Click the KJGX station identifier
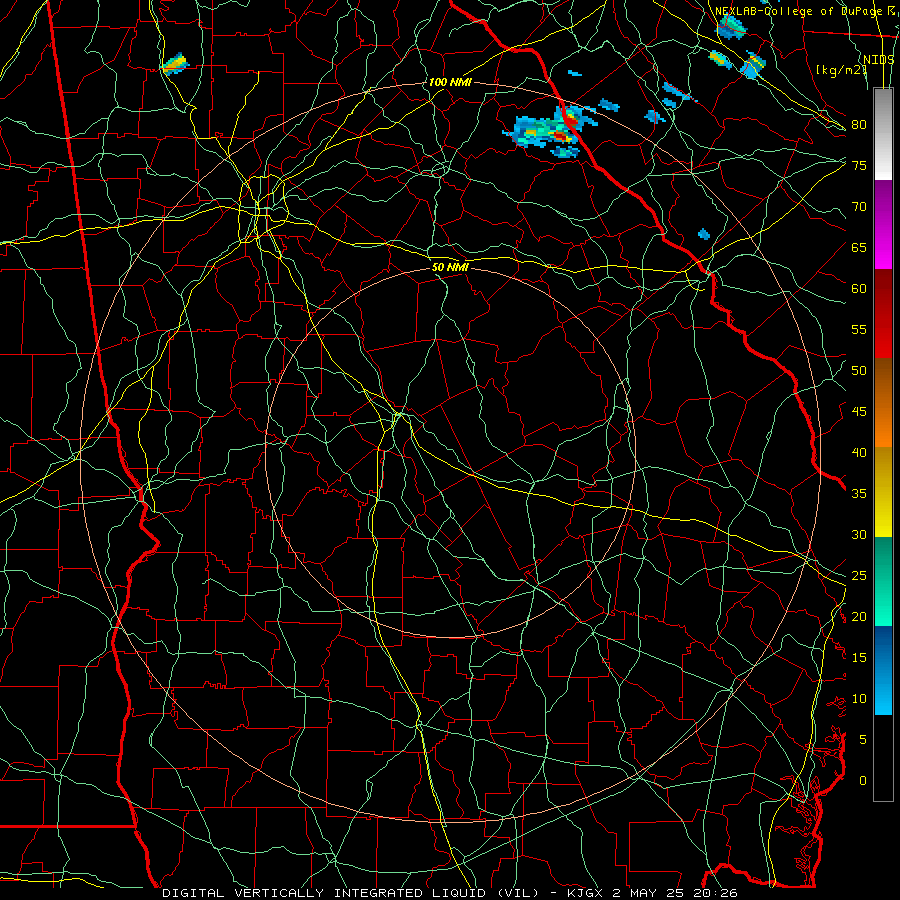Viewport: 900px width, 900px height. (x=585, y=893)
